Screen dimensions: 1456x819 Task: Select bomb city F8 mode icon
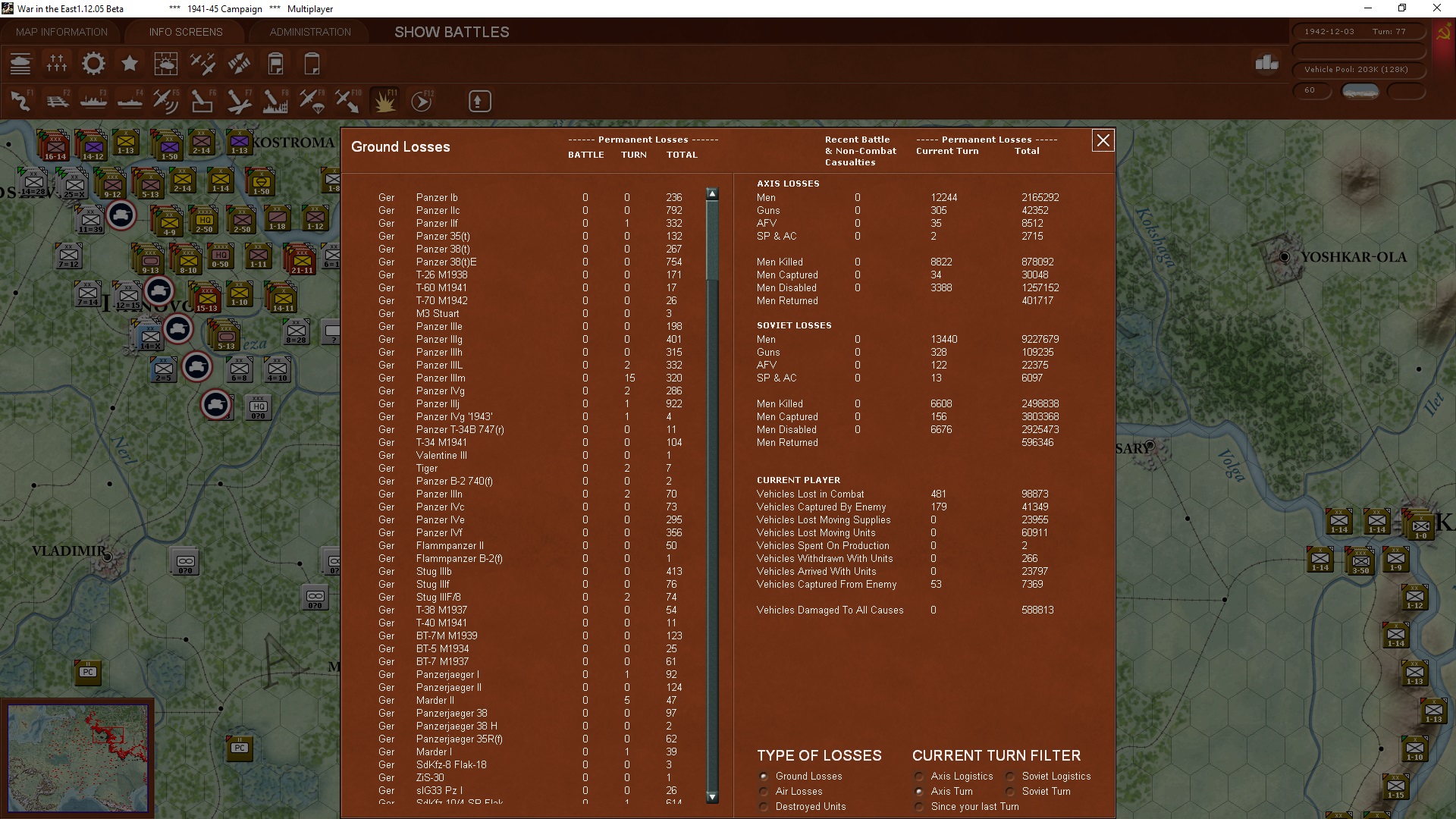coord(275,101)
